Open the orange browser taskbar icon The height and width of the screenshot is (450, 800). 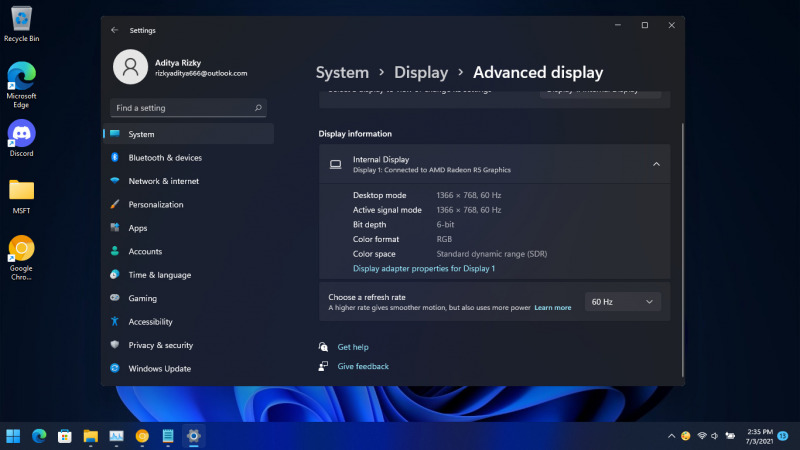[x=142, y=436]
